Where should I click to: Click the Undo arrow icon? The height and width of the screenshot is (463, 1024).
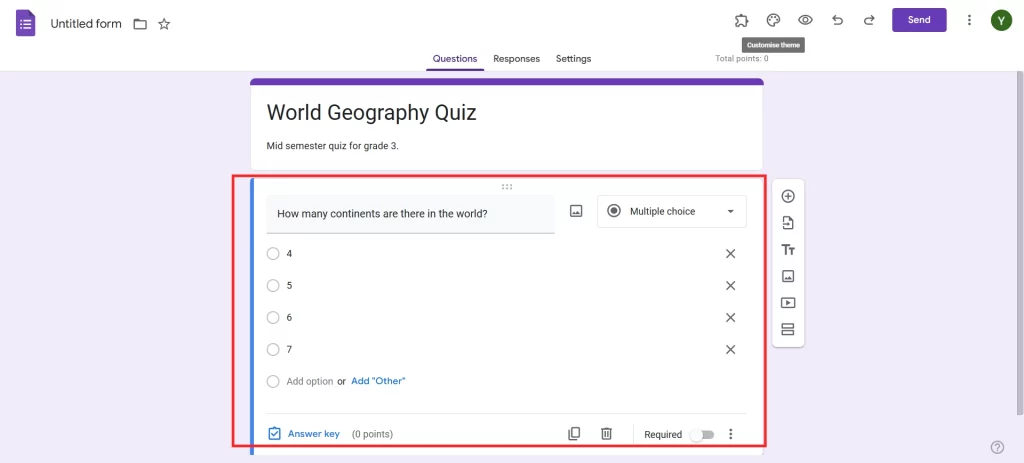pyautogui.click(x=837, y=20)
